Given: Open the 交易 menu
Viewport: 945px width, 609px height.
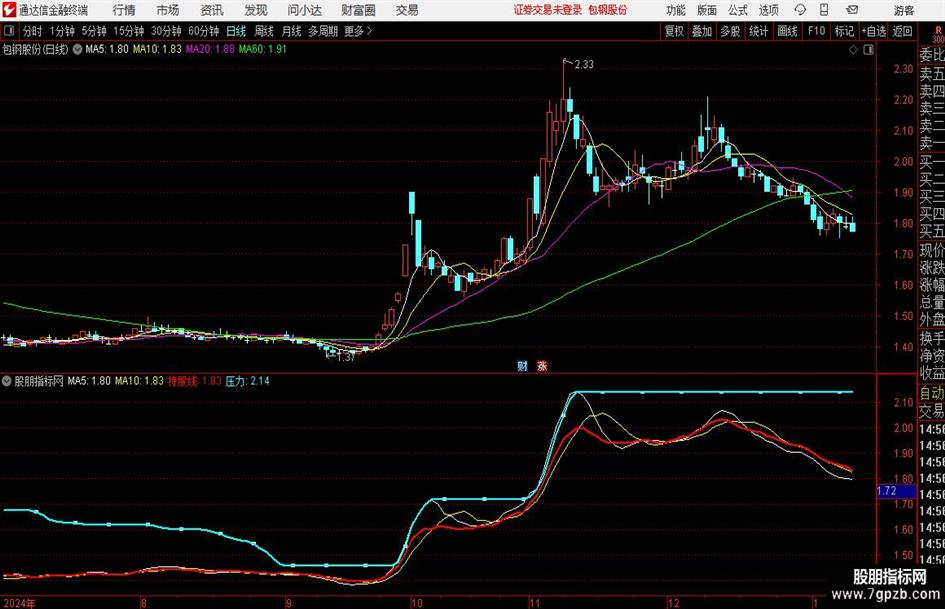Looking at the screenshot, I should (407, 10).
